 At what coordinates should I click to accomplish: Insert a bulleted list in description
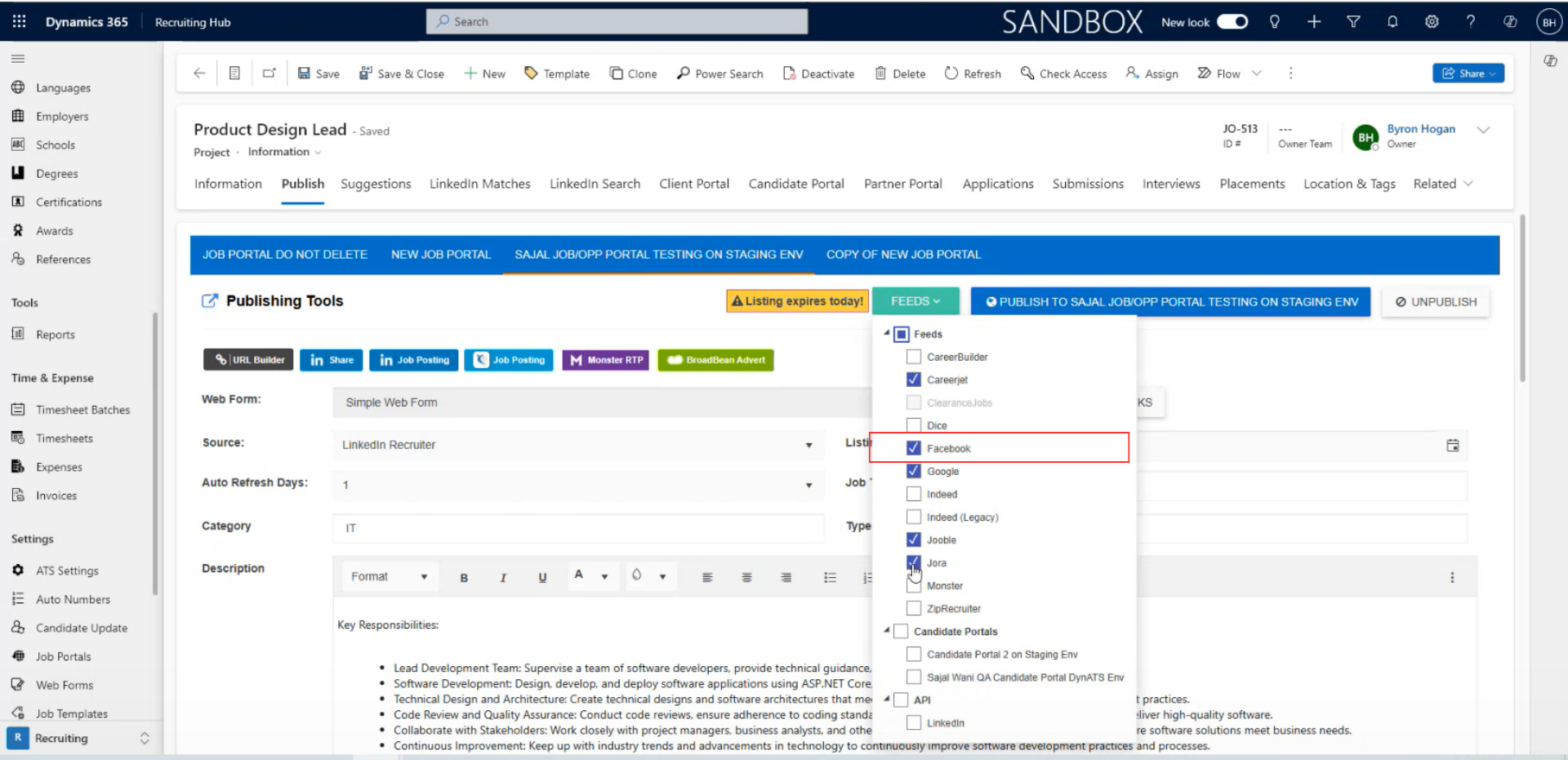[830, 577]
